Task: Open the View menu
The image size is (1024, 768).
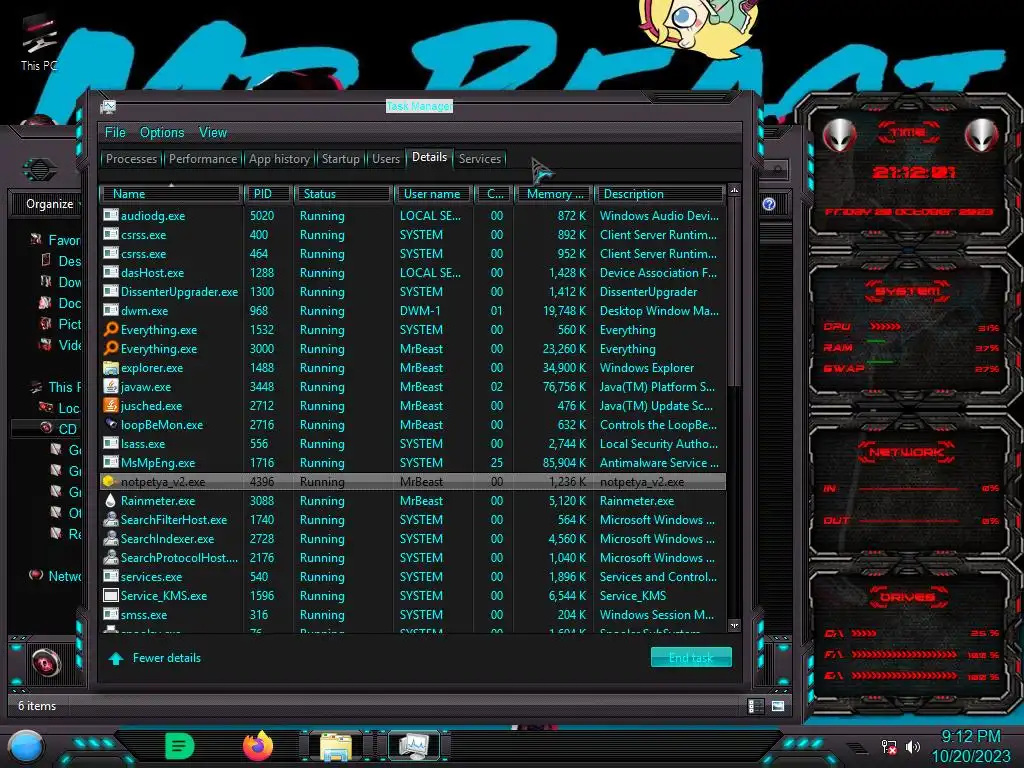Action: point(213,133)
